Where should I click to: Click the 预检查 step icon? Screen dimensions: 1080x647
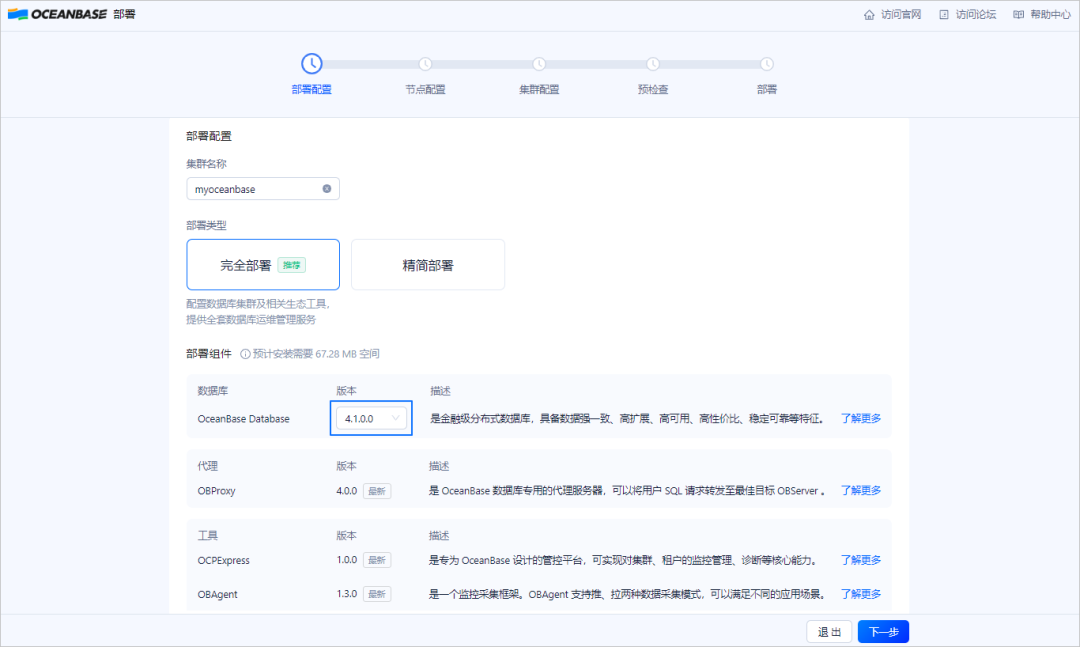[653, 62]
